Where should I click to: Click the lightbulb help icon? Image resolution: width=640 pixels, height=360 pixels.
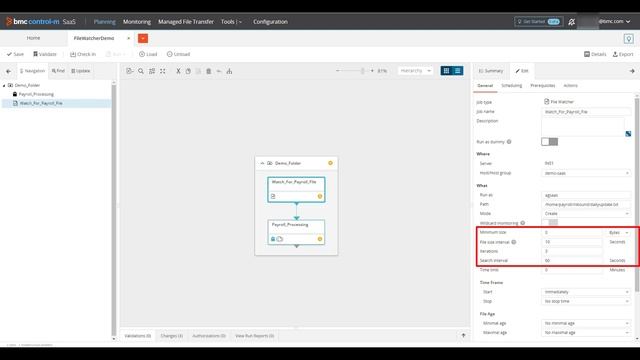pyautogui.click(x=629, y=38)
